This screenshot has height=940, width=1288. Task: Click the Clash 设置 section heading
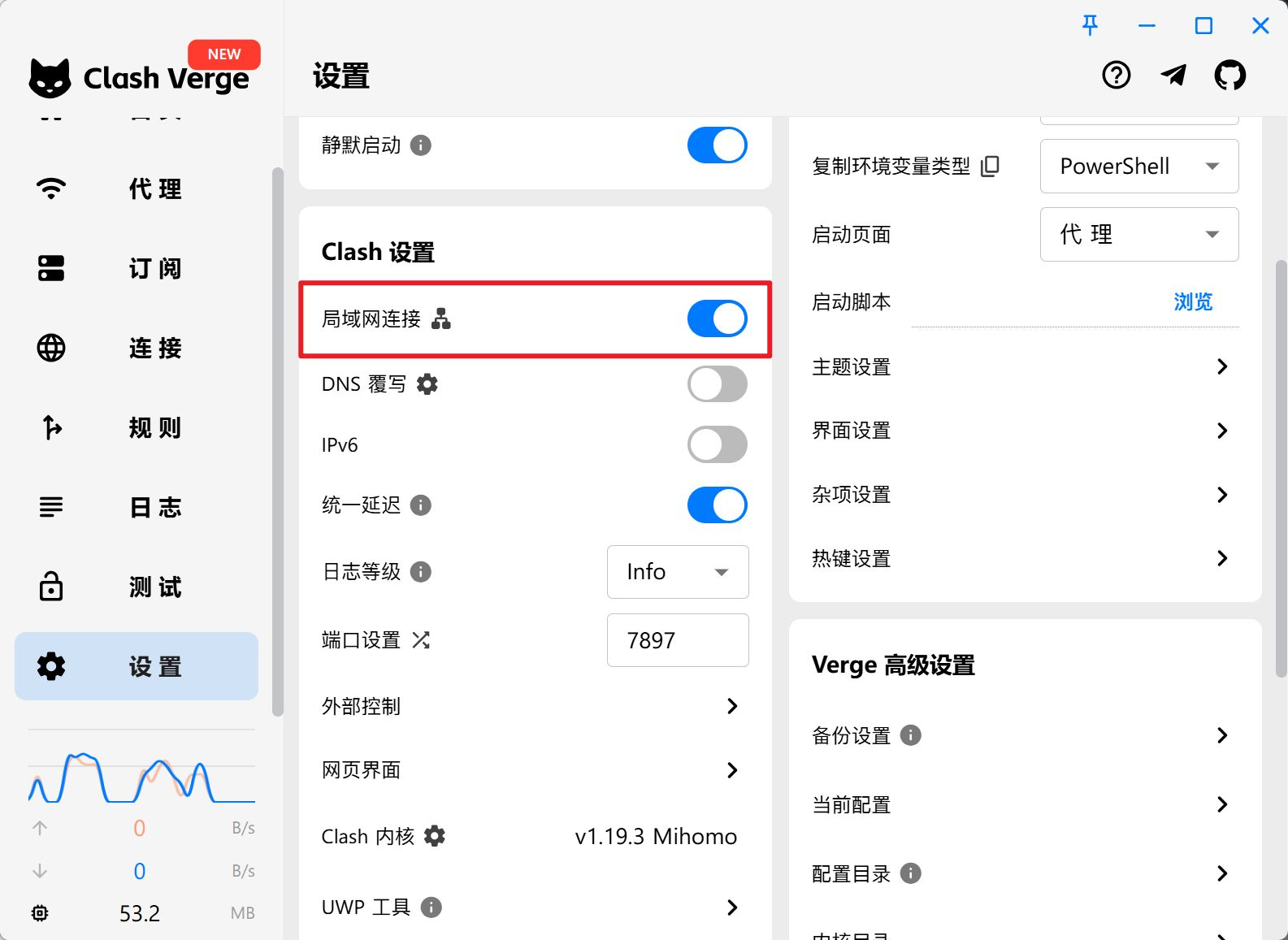click(378, 252)
